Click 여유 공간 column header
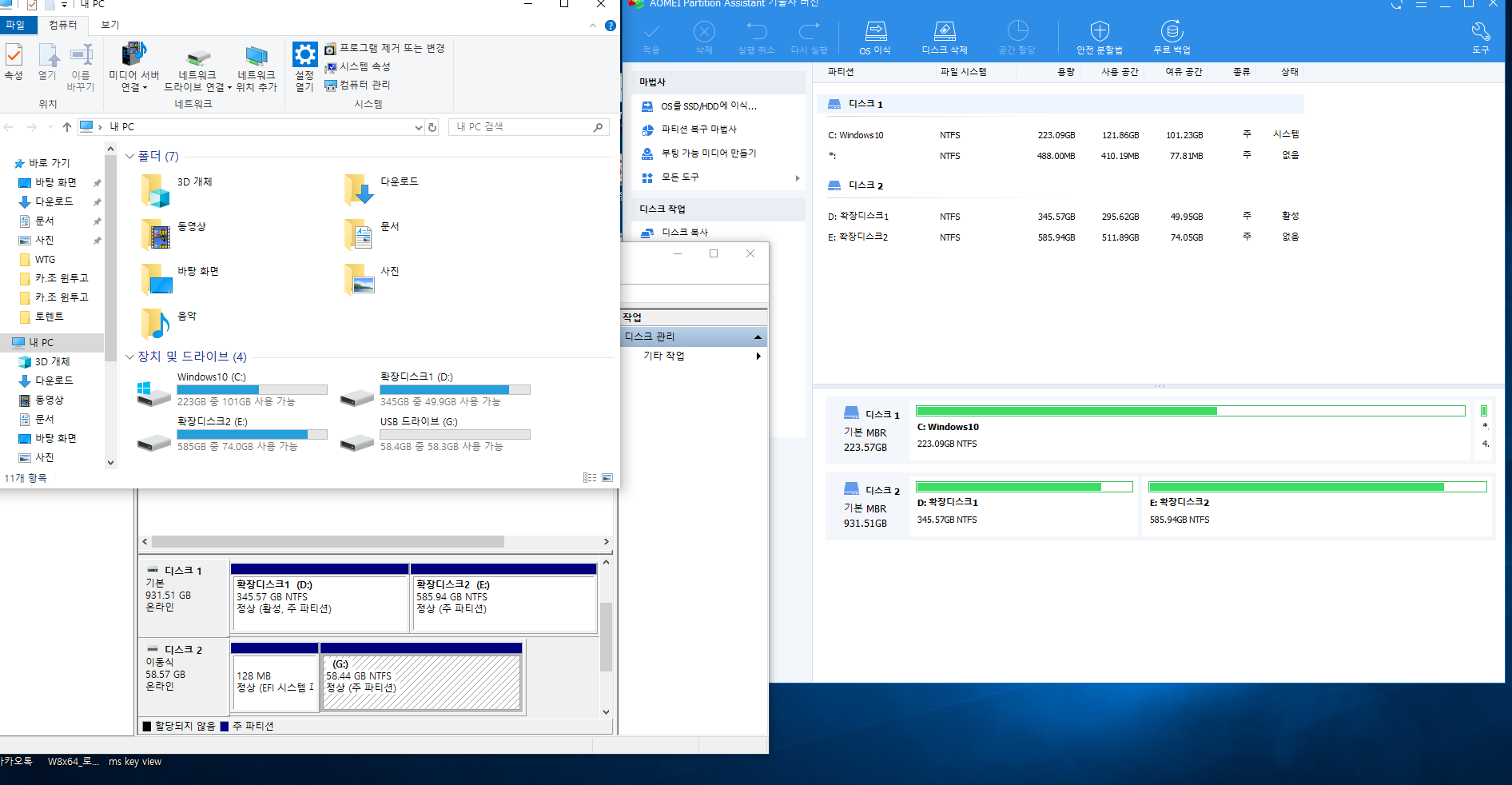This screenshot has width=1512, height=785. [1184, 72]
